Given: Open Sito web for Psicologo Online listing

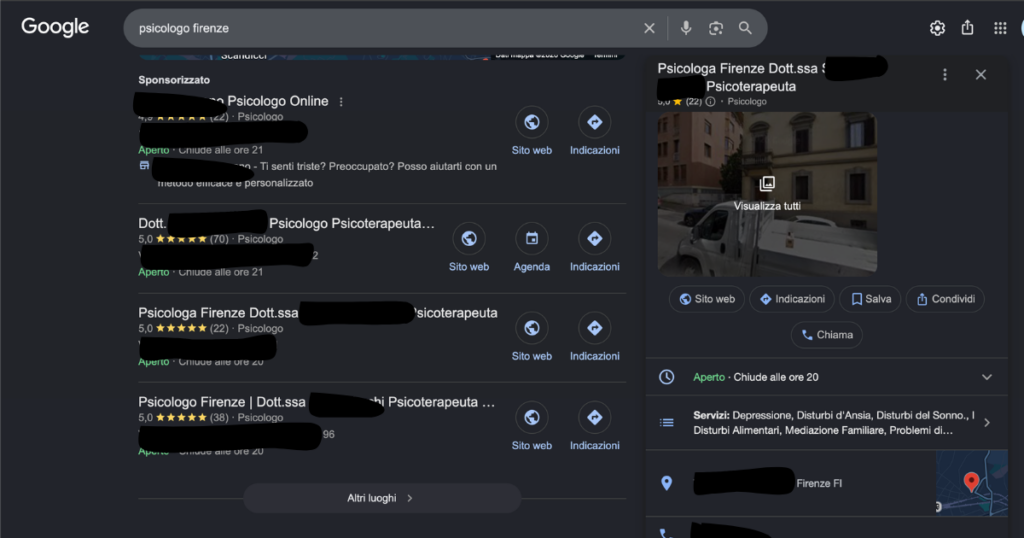Looking at the screenshot, I should (532, 132).
